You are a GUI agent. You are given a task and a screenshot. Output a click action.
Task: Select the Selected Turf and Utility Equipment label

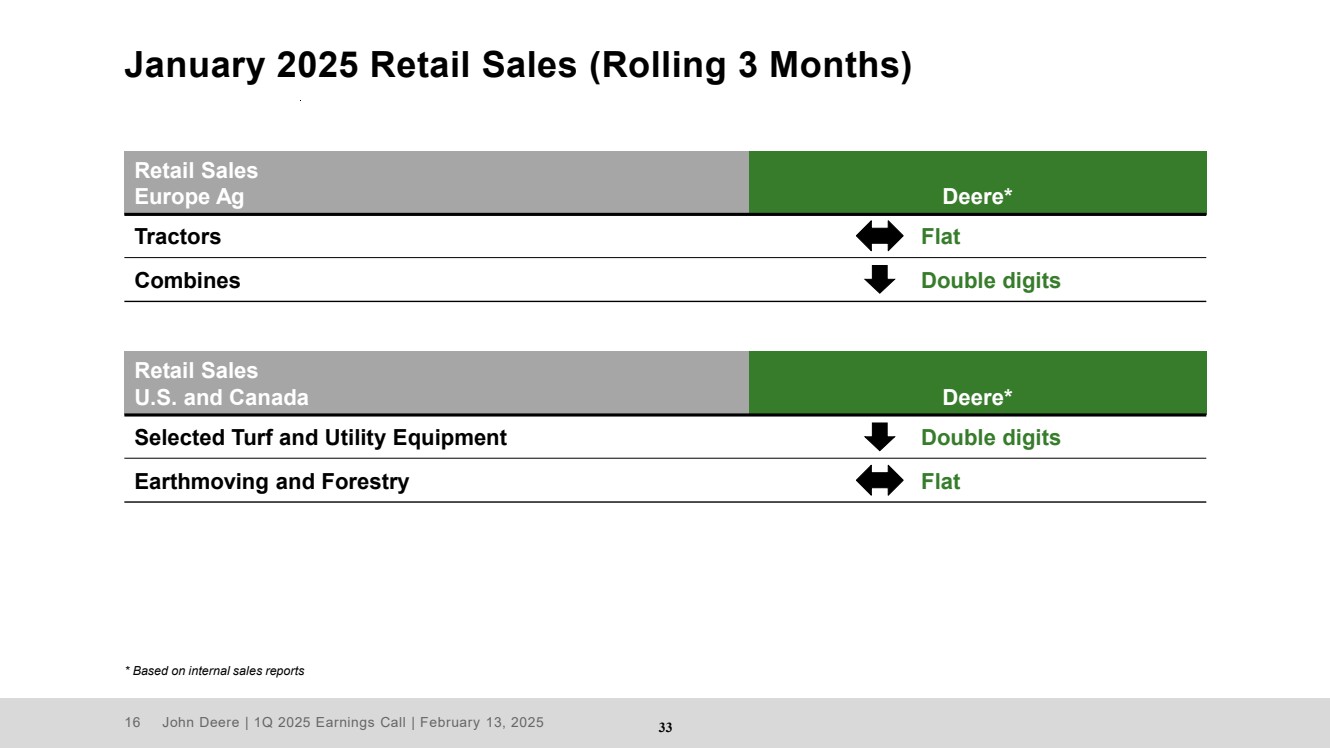(x=320, y=438)
